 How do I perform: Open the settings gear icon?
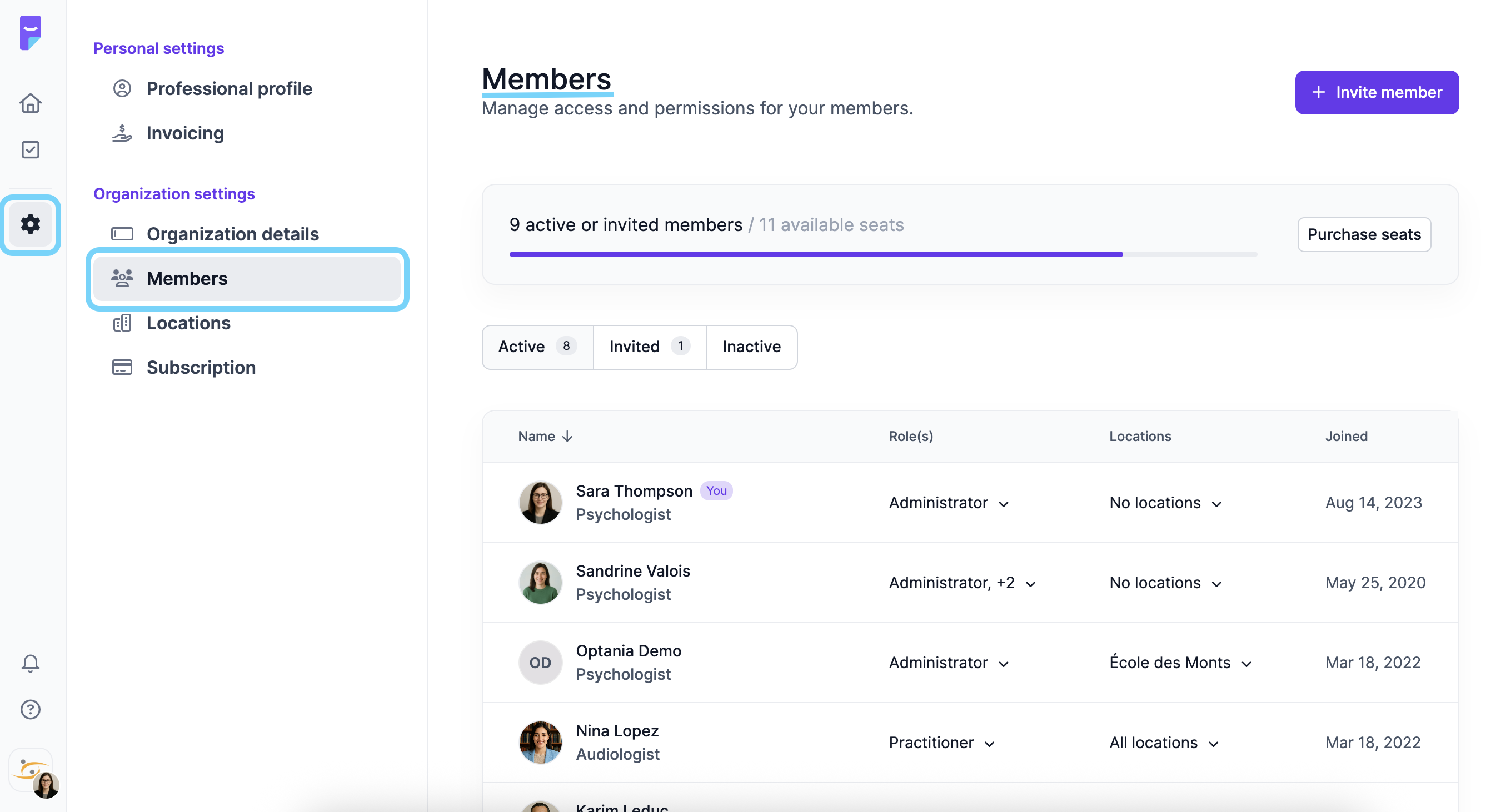[x=31, y=224]
